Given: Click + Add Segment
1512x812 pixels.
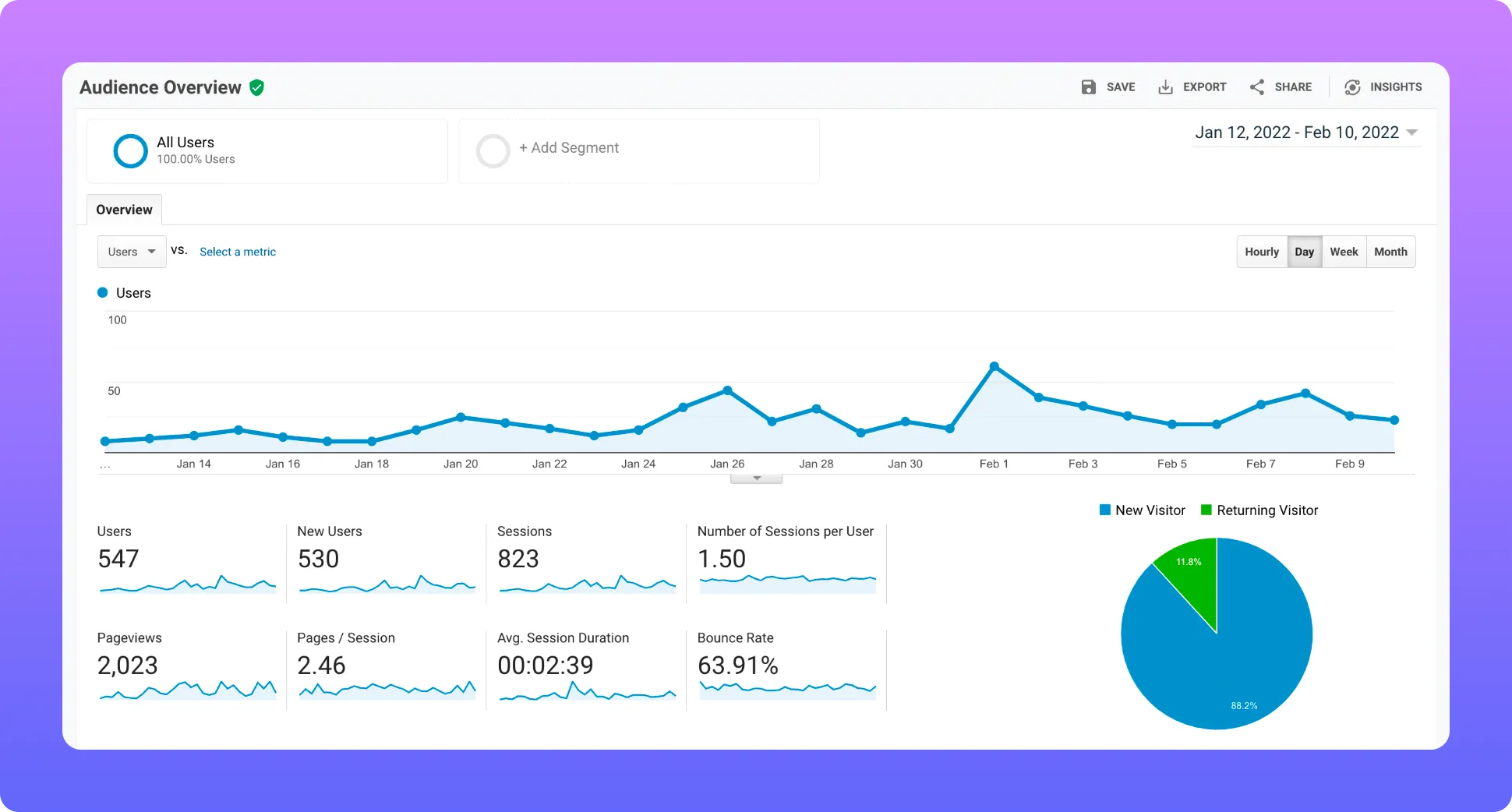Looking at the screenshot, I should click(569, 148).
